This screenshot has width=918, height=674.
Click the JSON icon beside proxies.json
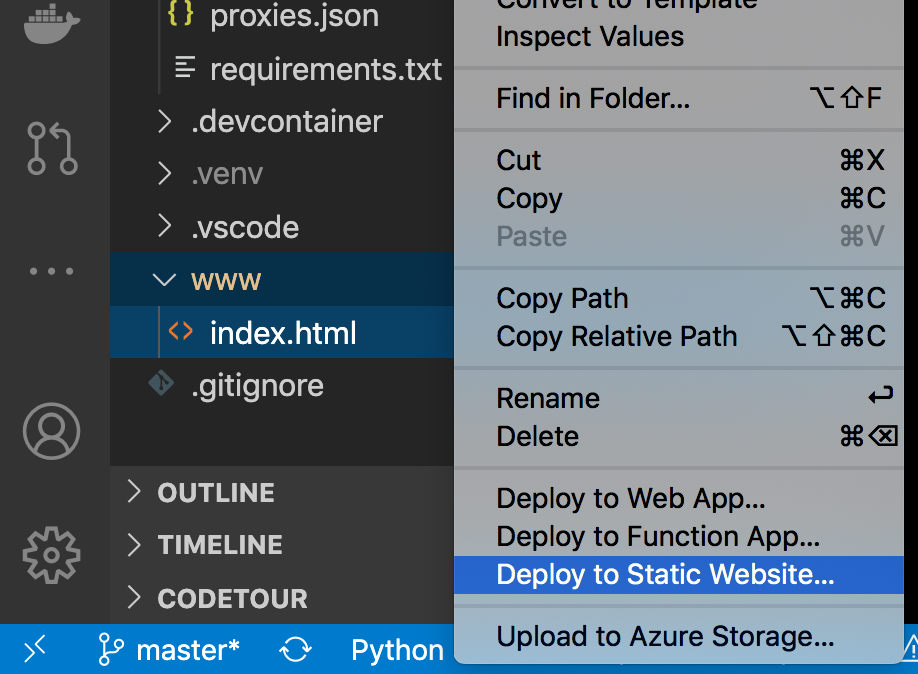point(181,16)
